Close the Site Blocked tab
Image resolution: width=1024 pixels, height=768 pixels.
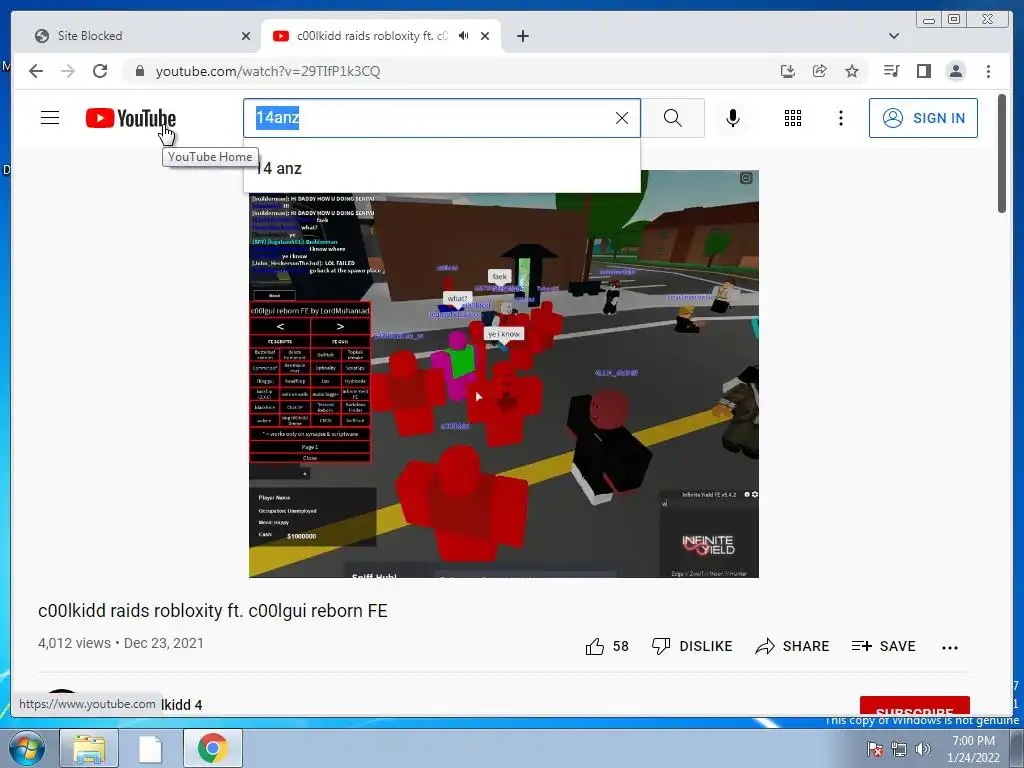(246, 36)
